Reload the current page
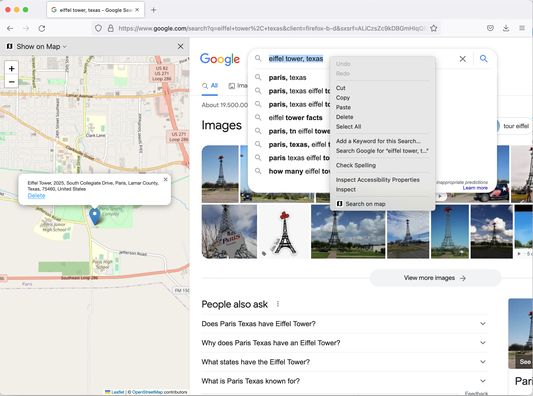 (42, 29)
